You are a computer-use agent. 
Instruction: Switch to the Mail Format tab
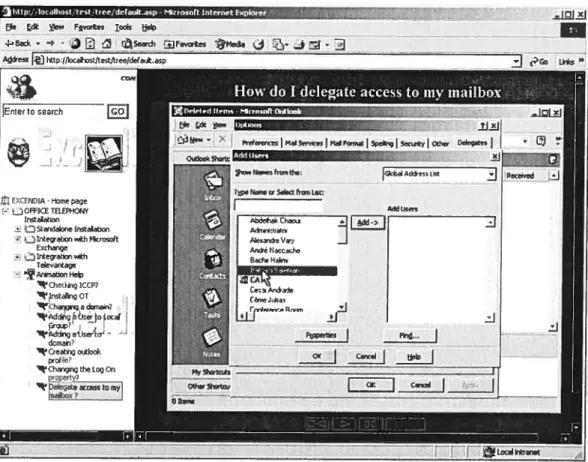pos(347,143)
